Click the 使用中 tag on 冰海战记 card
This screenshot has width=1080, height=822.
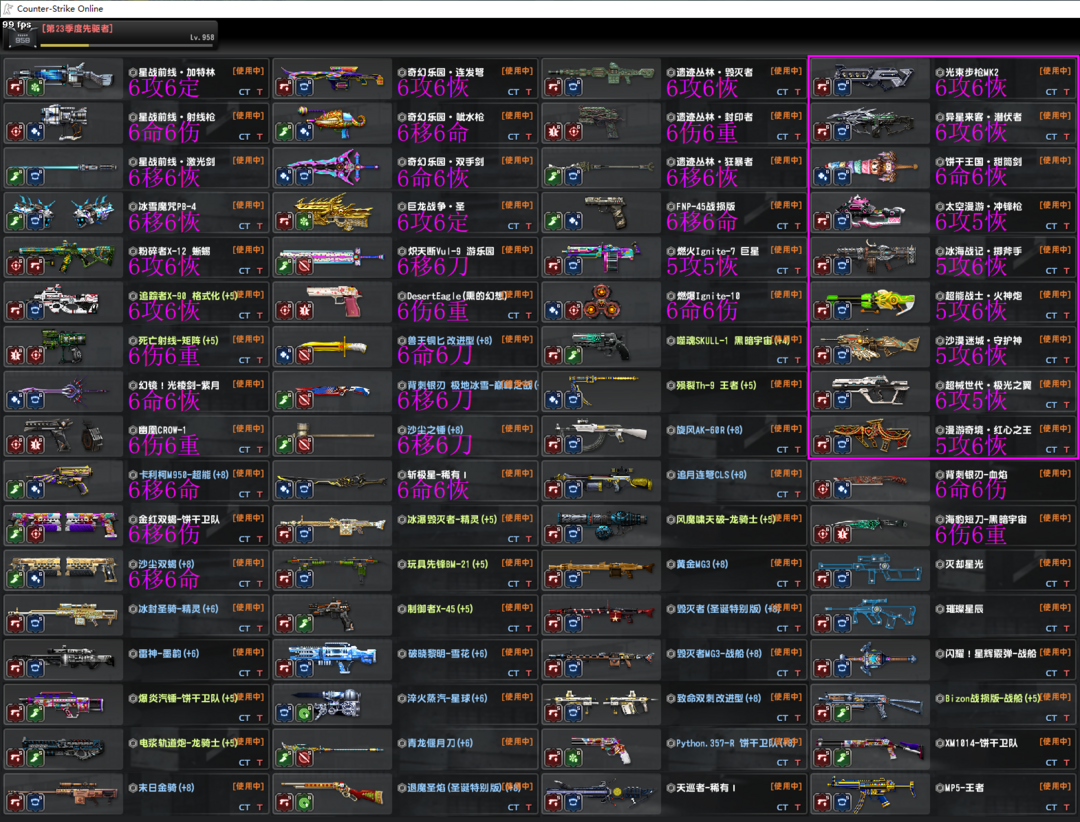[x=1055, y=250]
